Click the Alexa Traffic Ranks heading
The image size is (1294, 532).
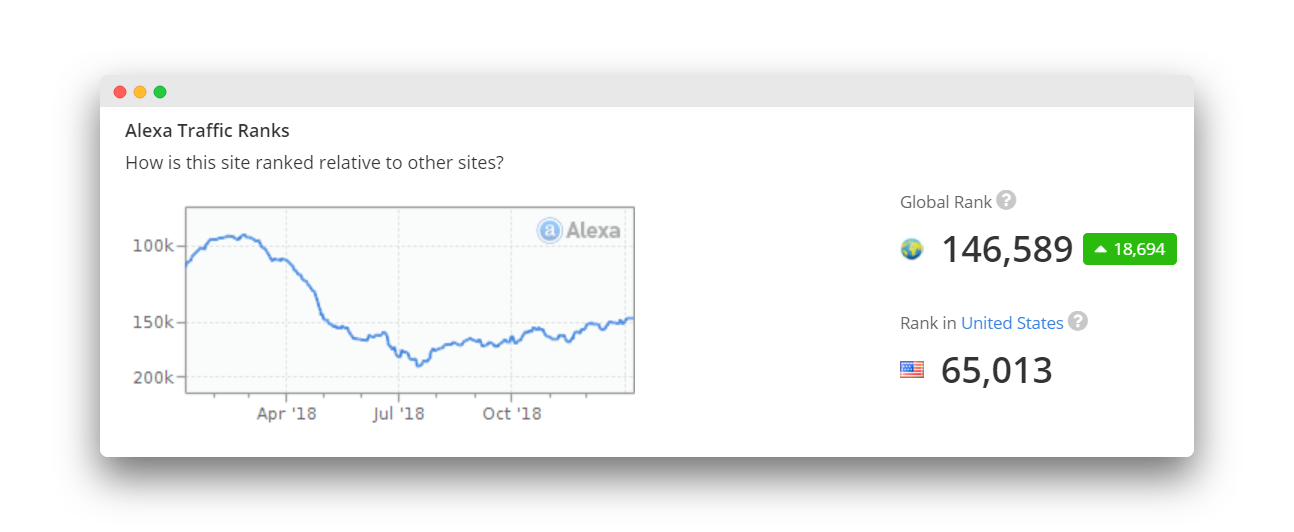[x=207, y=130]
